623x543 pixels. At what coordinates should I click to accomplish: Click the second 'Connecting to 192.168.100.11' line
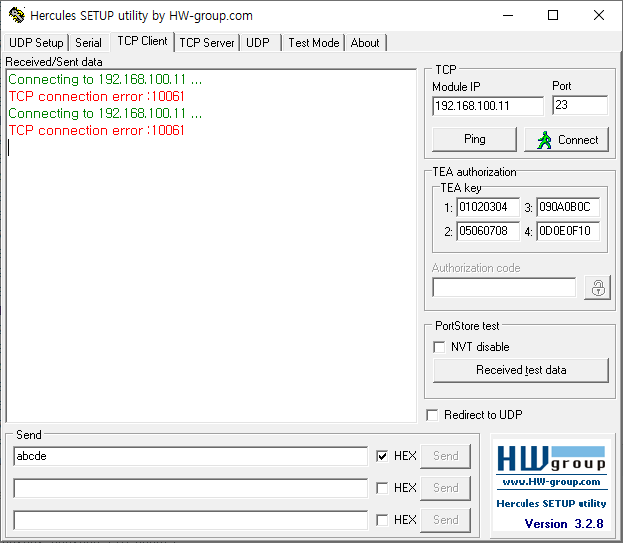point(105,114)
